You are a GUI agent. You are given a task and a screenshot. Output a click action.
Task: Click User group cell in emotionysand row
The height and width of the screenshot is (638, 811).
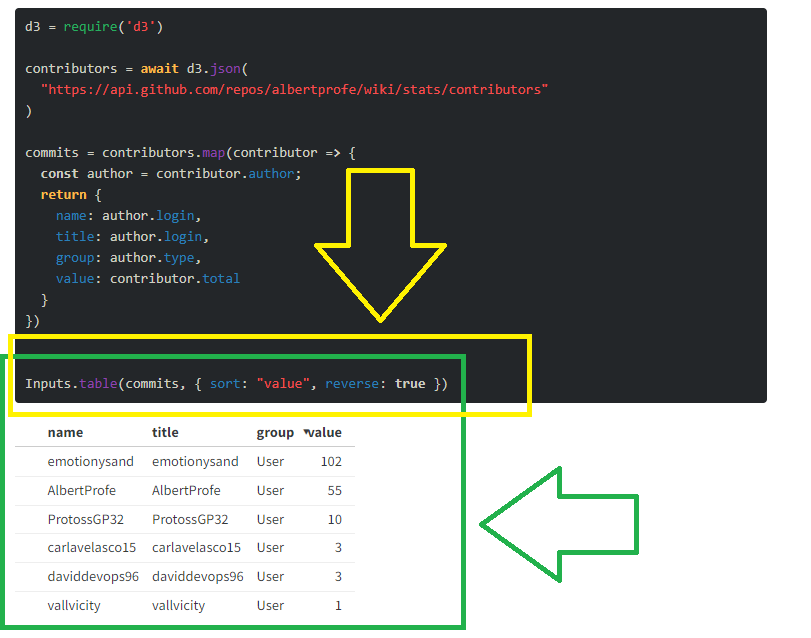(270, 462)
